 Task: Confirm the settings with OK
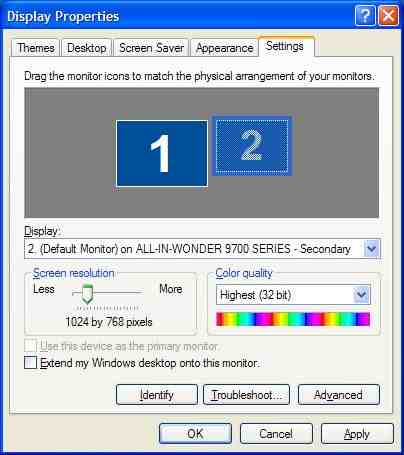pyautogui.click(x=195, y=434)
